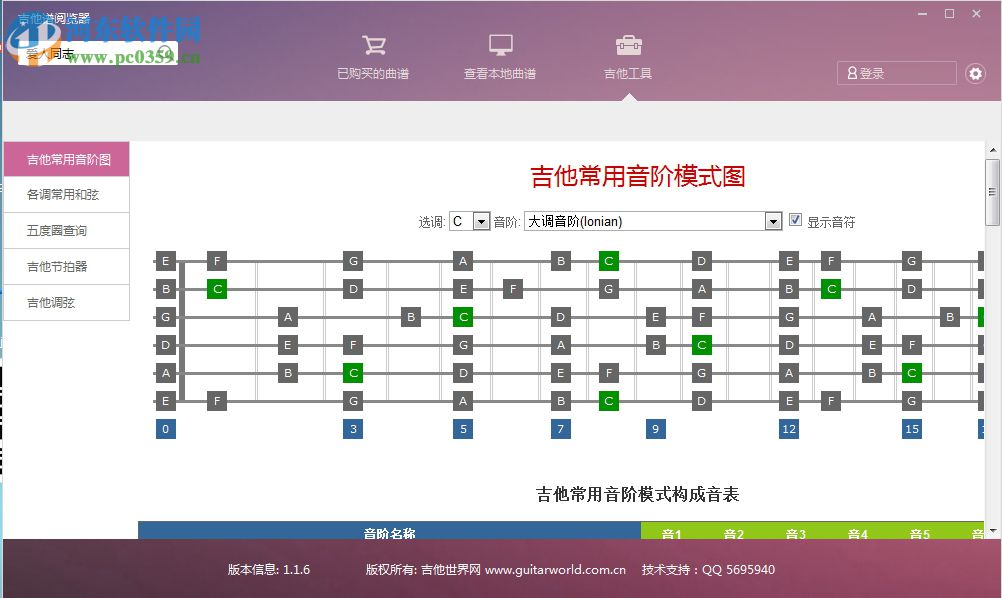Click the fret number 12 marker
1002x598 pixels.
point(788,428)
